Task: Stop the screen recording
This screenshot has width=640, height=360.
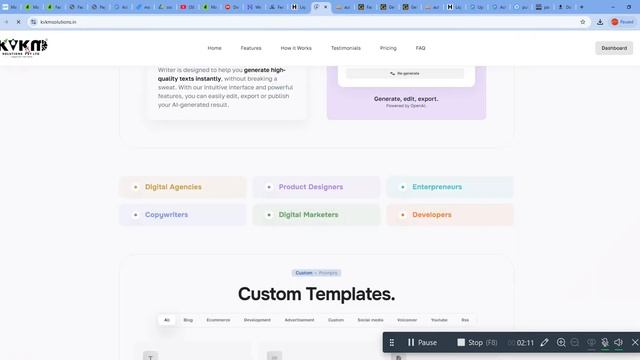Action: pyautogui.click(x=477, y=342)
